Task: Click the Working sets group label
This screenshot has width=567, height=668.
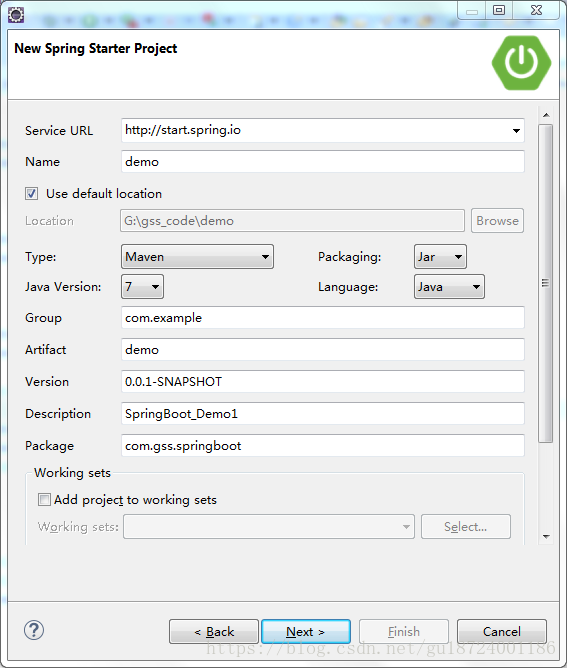Action: click(x=72, y=473)
